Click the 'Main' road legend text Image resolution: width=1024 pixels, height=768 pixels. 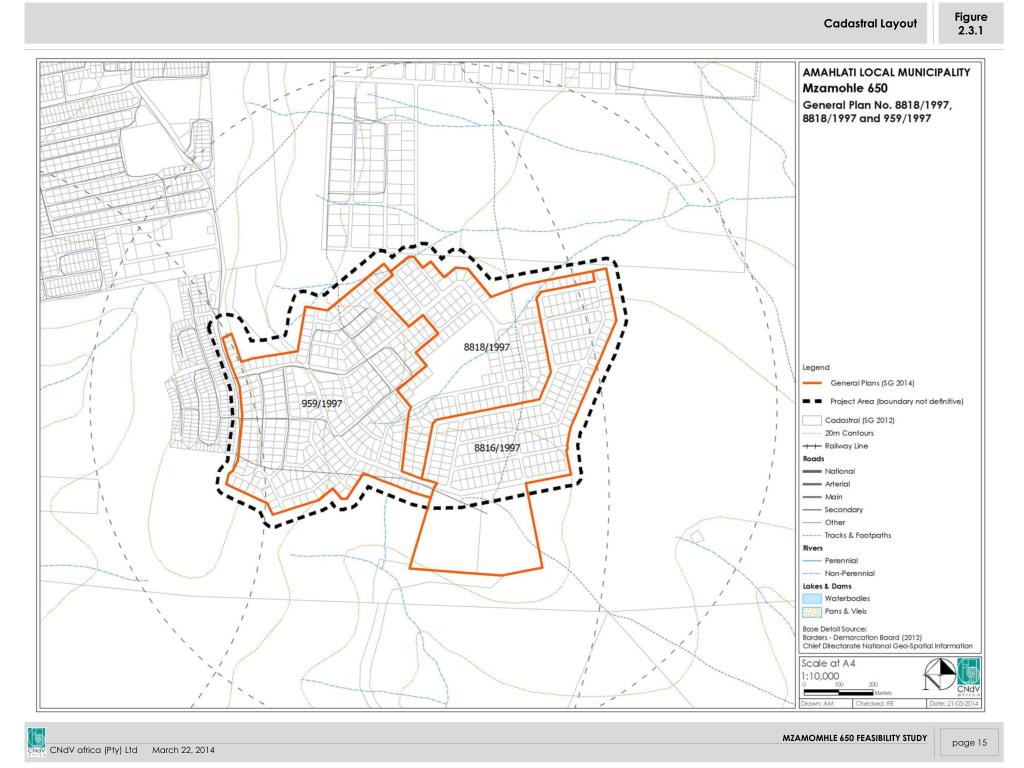coord(833,497)
